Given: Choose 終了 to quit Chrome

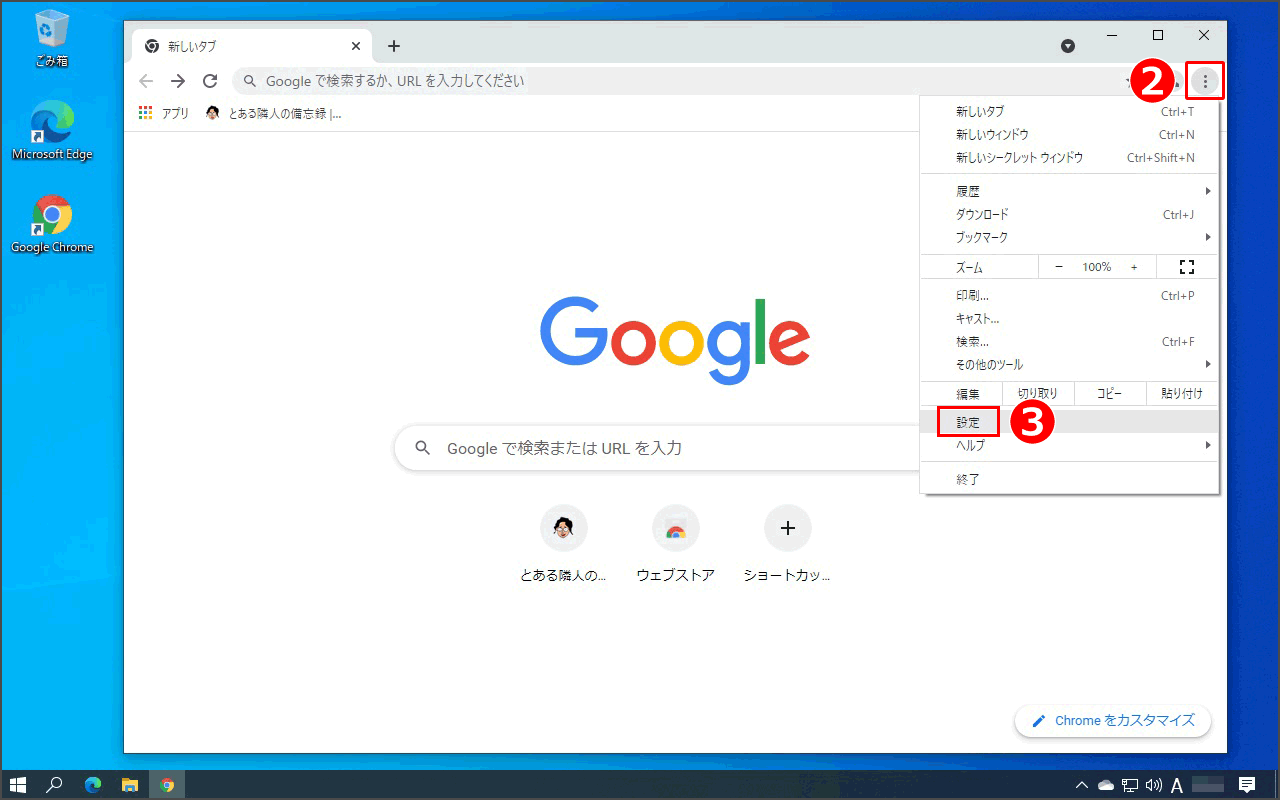Looking at the screenshot, I should 1069,480.
